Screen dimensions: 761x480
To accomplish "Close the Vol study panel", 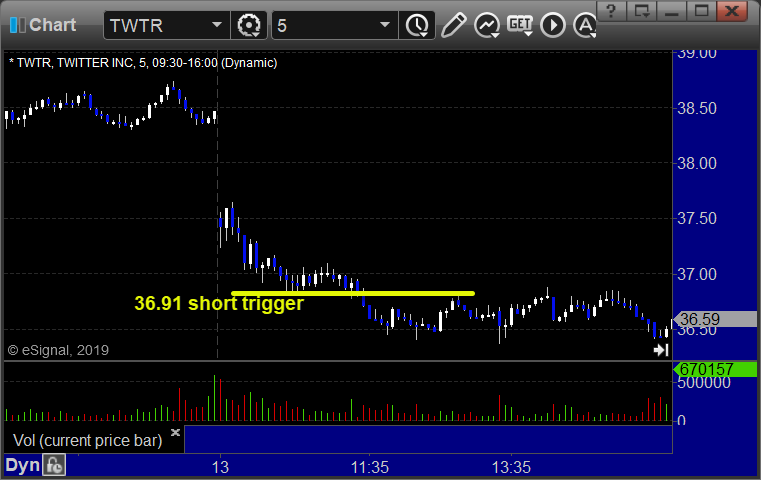I will pyautogui.click(x=175, y=432).
